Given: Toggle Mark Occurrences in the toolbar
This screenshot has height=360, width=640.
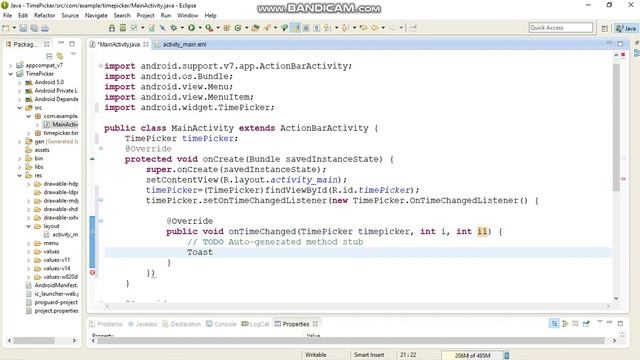Looking at the screenshot, I should [296, 28].
